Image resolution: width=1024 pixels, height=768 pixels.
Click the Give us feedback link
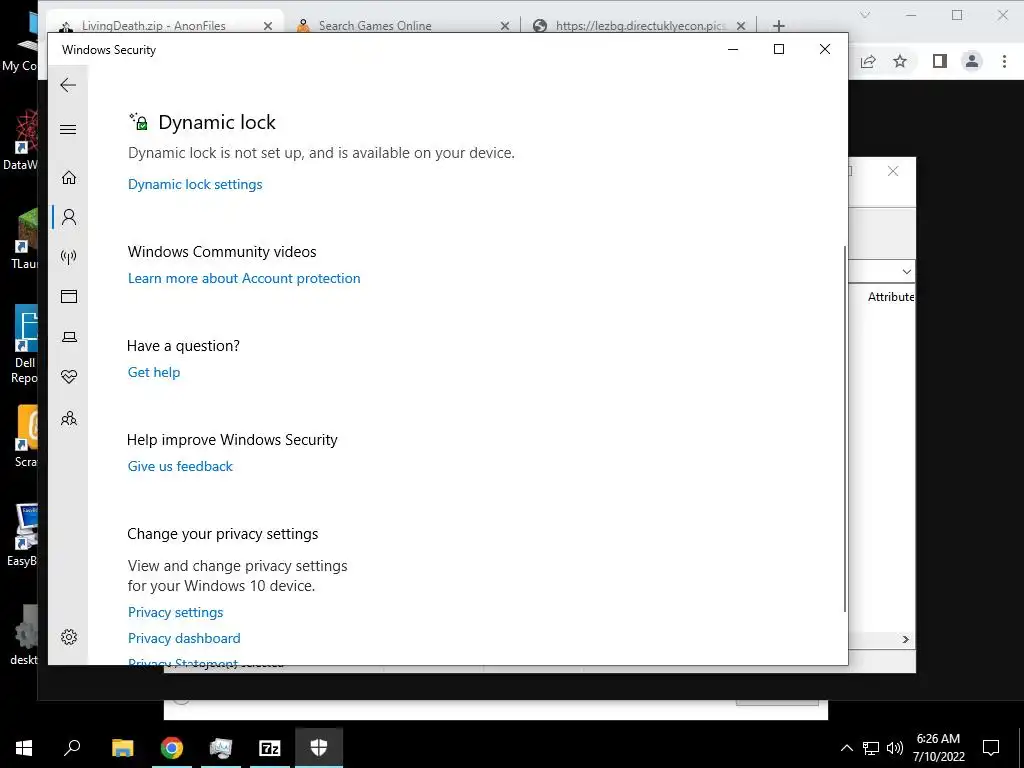180,466
